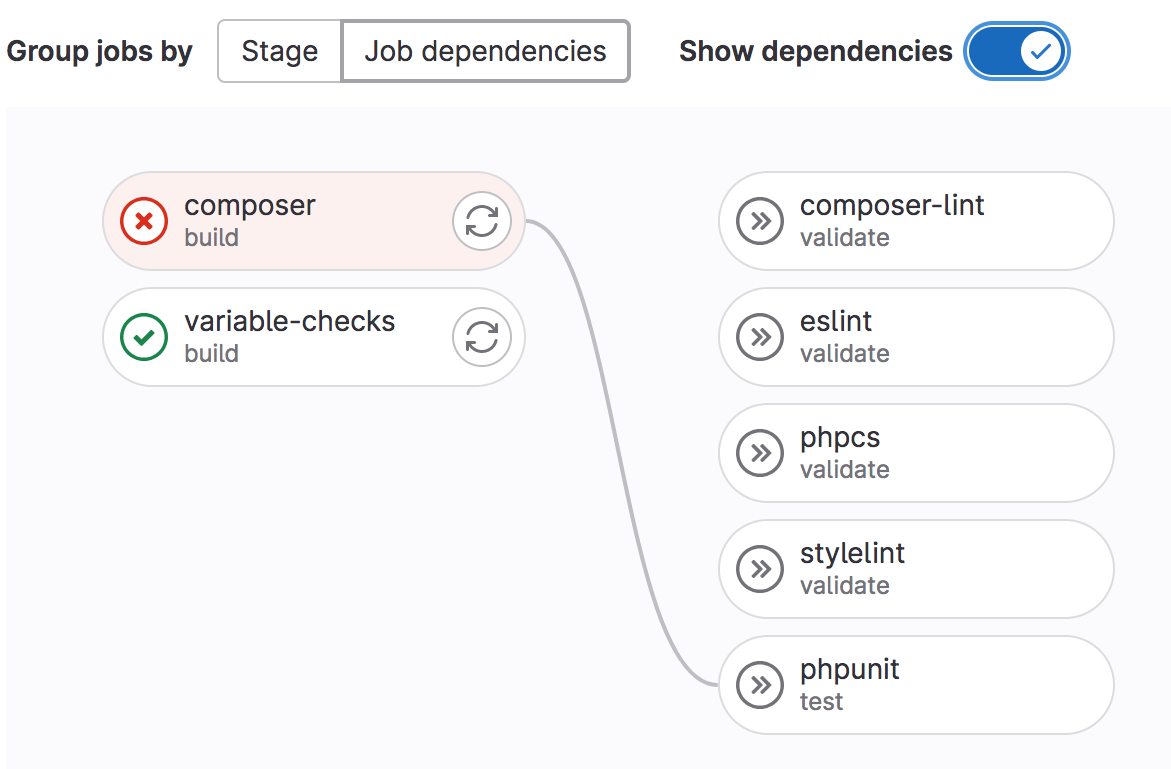Open the stylelint validate job
The width and height of the screenshot is (1171, 769).
click(852, 554)
